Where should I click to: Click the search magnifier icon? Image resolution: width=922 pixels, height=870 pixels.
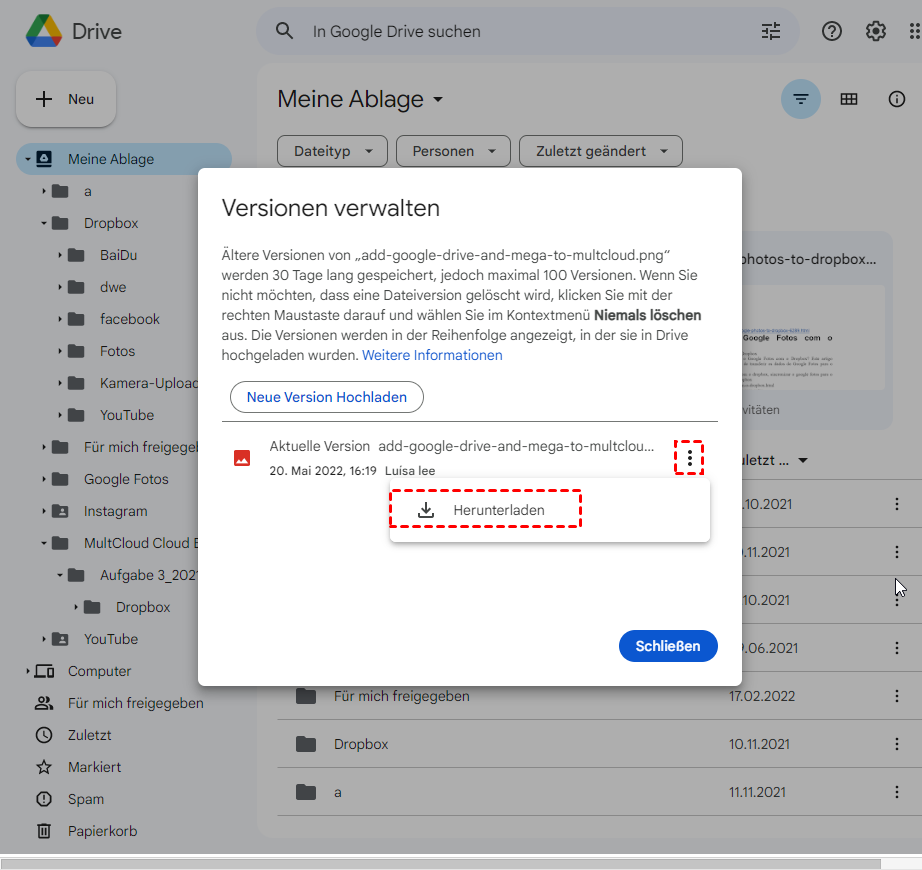click(x=285, y=31)
